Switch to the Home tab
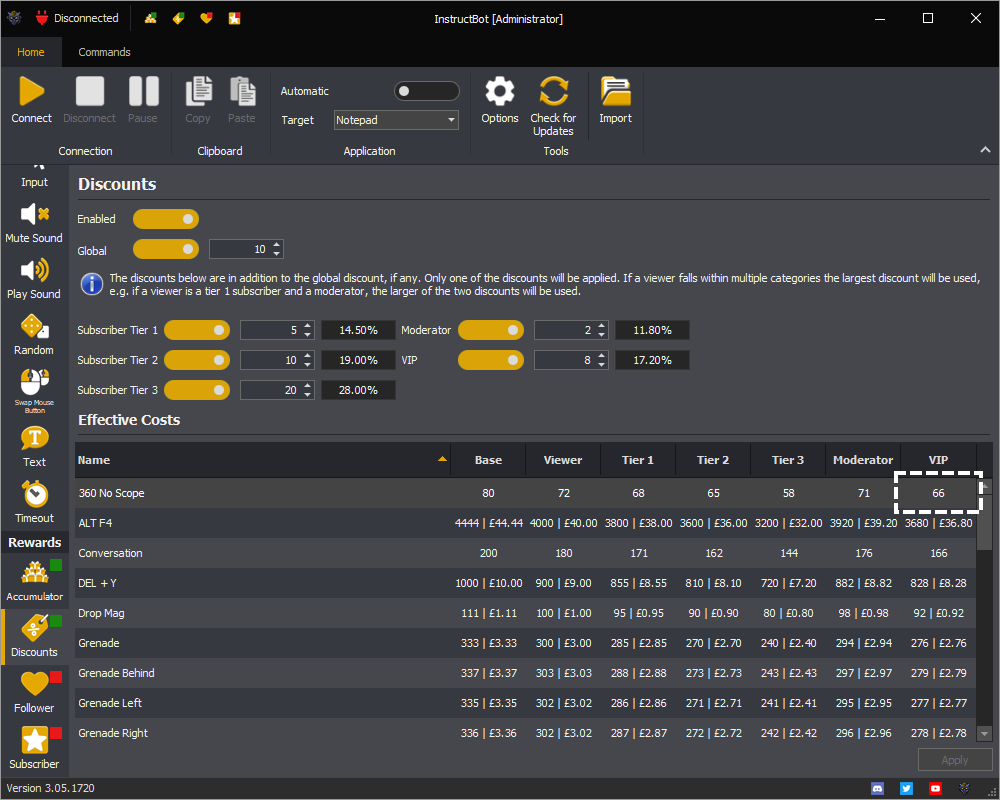This screenshot has width=1000, height=800. click(31, 52)
